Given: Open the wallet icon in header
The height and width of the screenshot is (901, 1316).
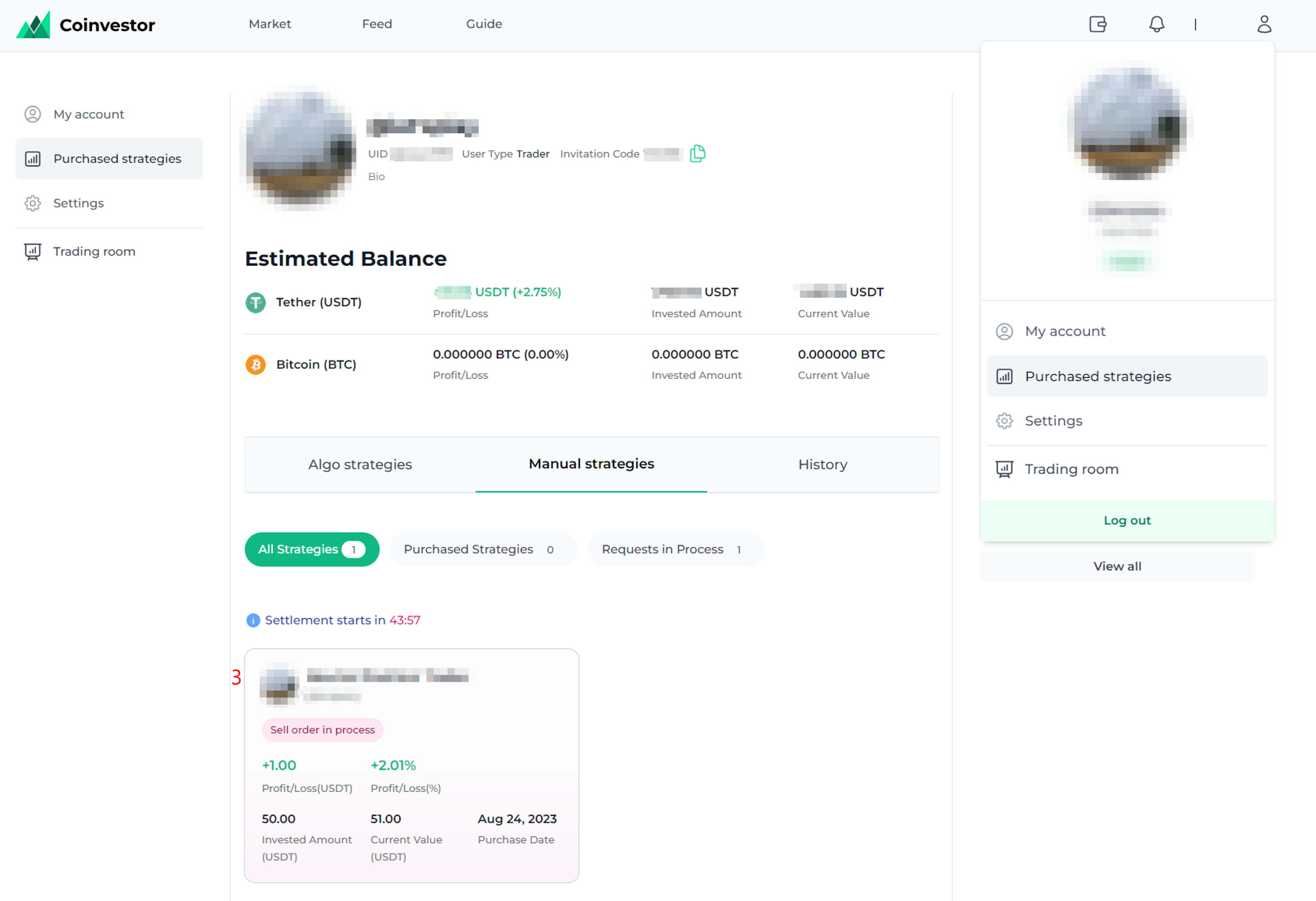Looking at the screenshot, I should tap(1098, 24).
